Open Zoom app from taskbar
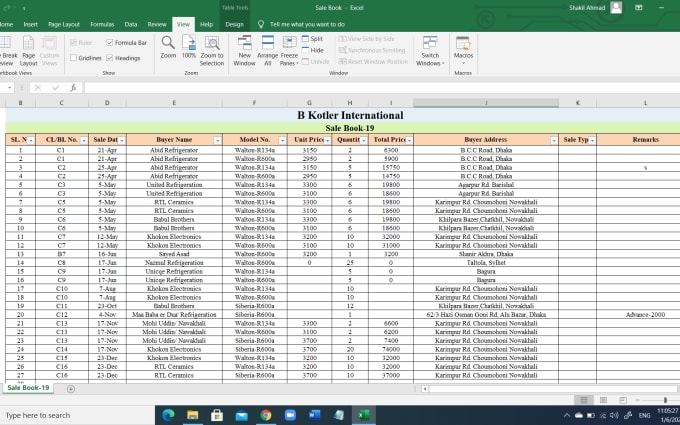The image size is (680, 425). [290, 415]
